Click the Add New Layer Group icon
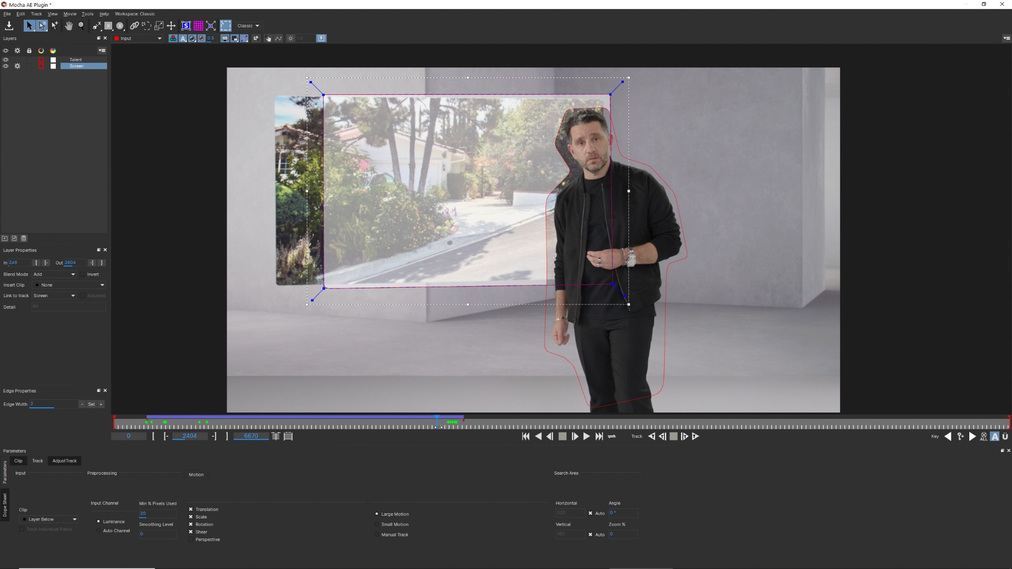Screen dimensions: 1012x569 pos(14,238)
